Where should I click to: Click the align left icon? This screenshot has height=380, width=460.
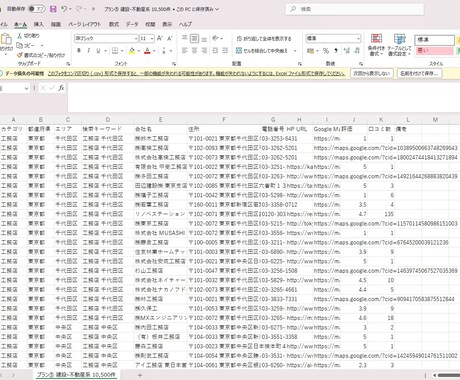pyautogui.click(x=184, y=51)
